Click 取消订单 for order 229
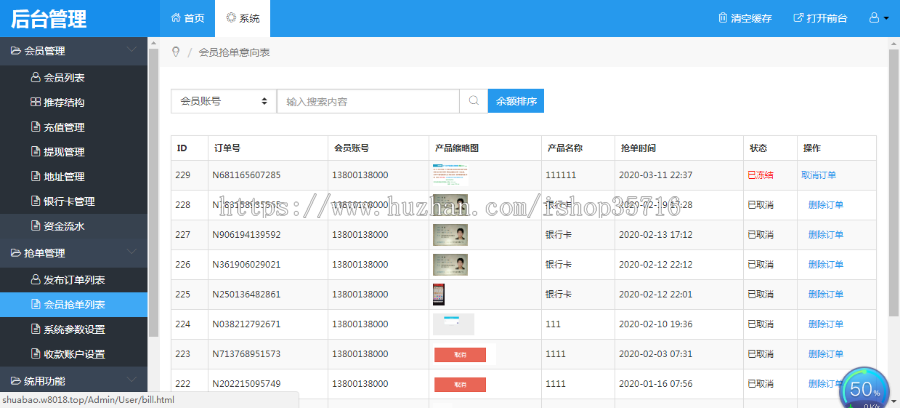Image resolution: width=900 pixels, height=408 pixels. pyautogui.click(x=818, y=175)
